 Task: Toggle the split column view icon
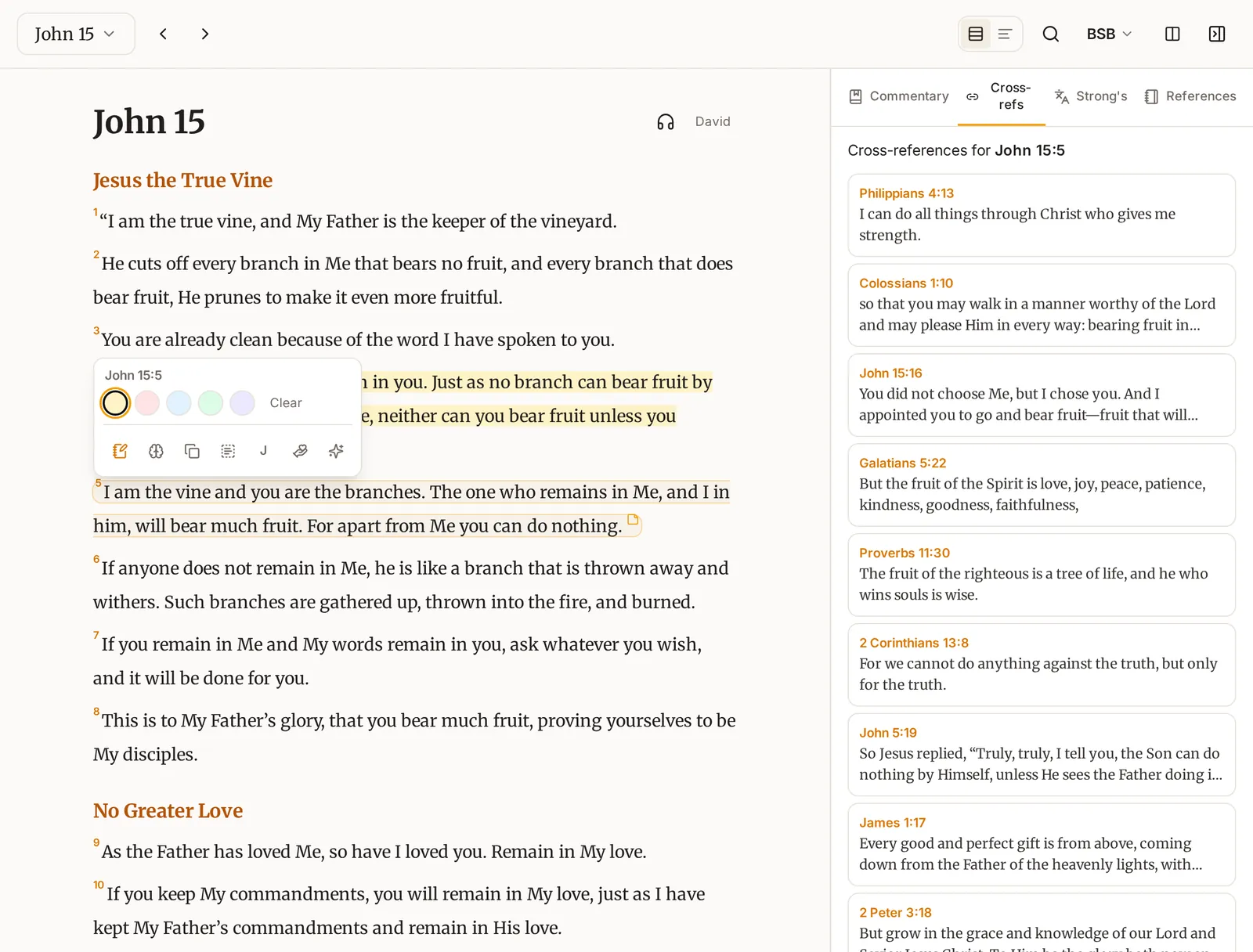pos(1172,34)
